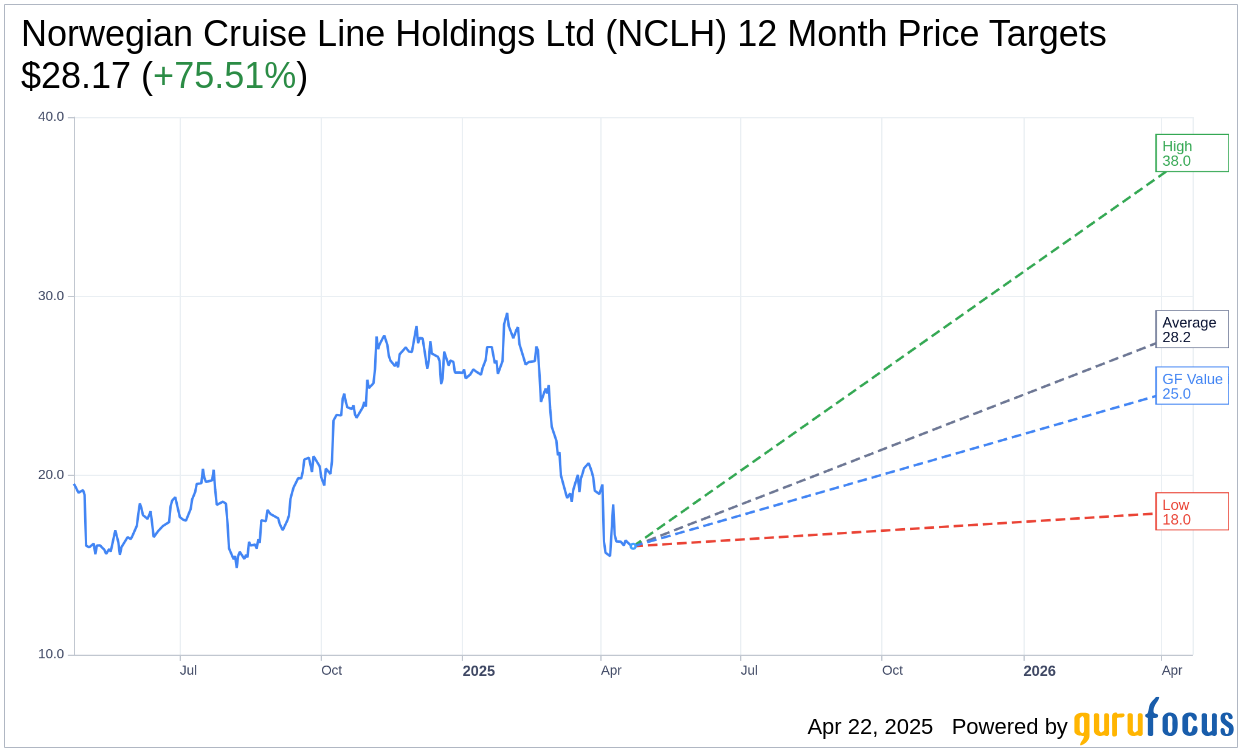Click the Powered by text
Screen dimensions: 1242x752
(x=1009, y=727)
